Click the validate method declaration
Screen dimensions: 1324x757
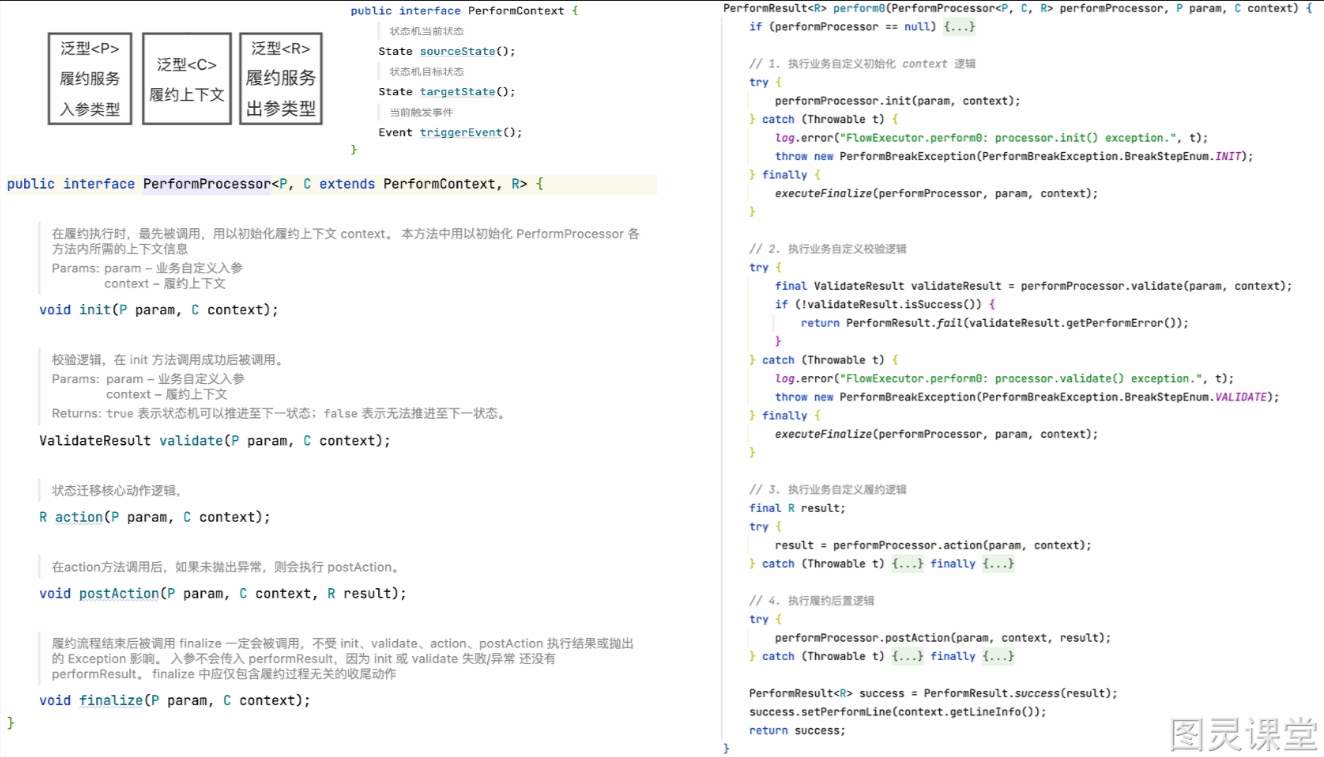pos(215,441)
